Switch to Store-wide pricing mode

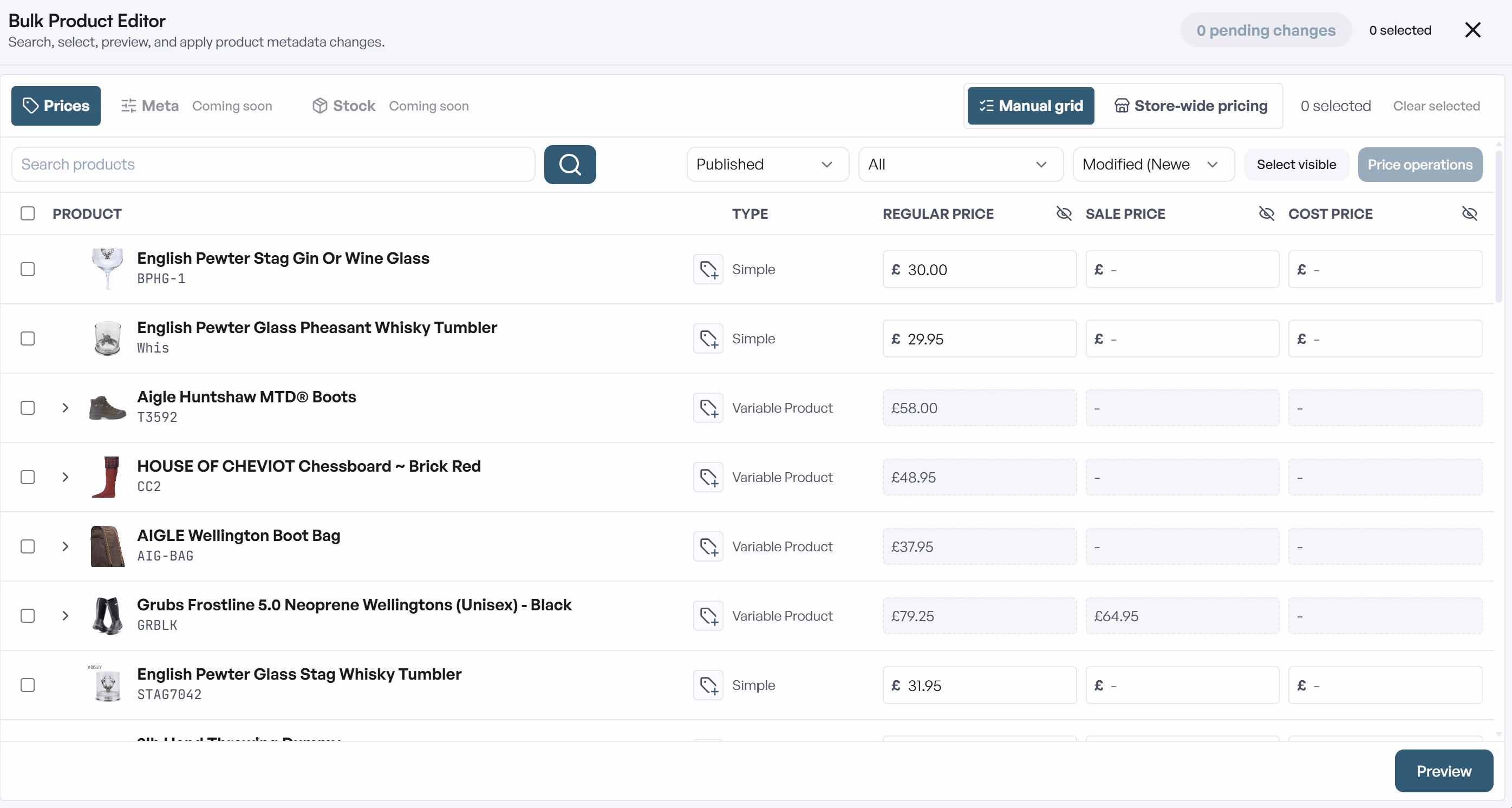1190,106
